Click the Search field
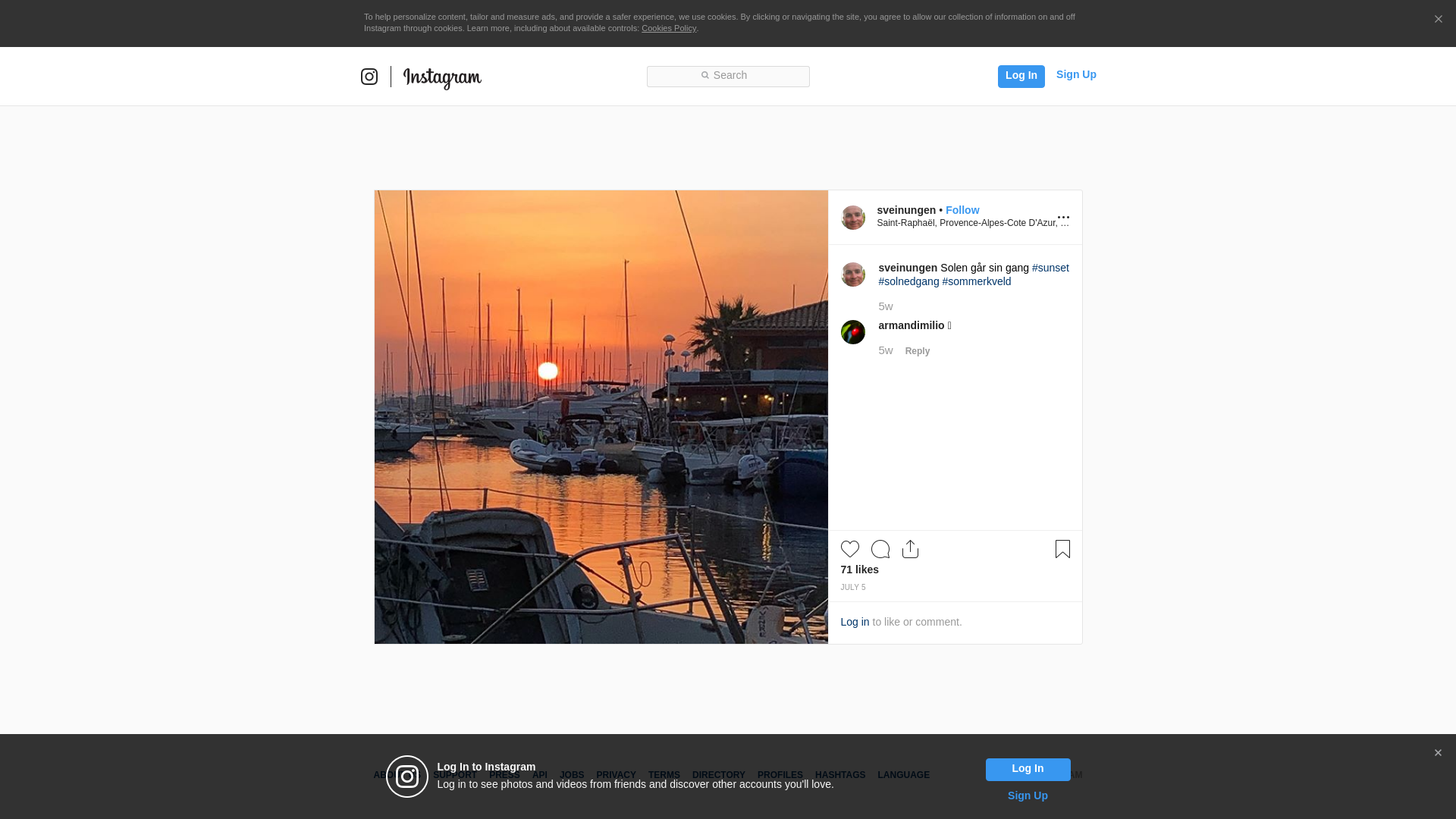 tap(728, 76)
